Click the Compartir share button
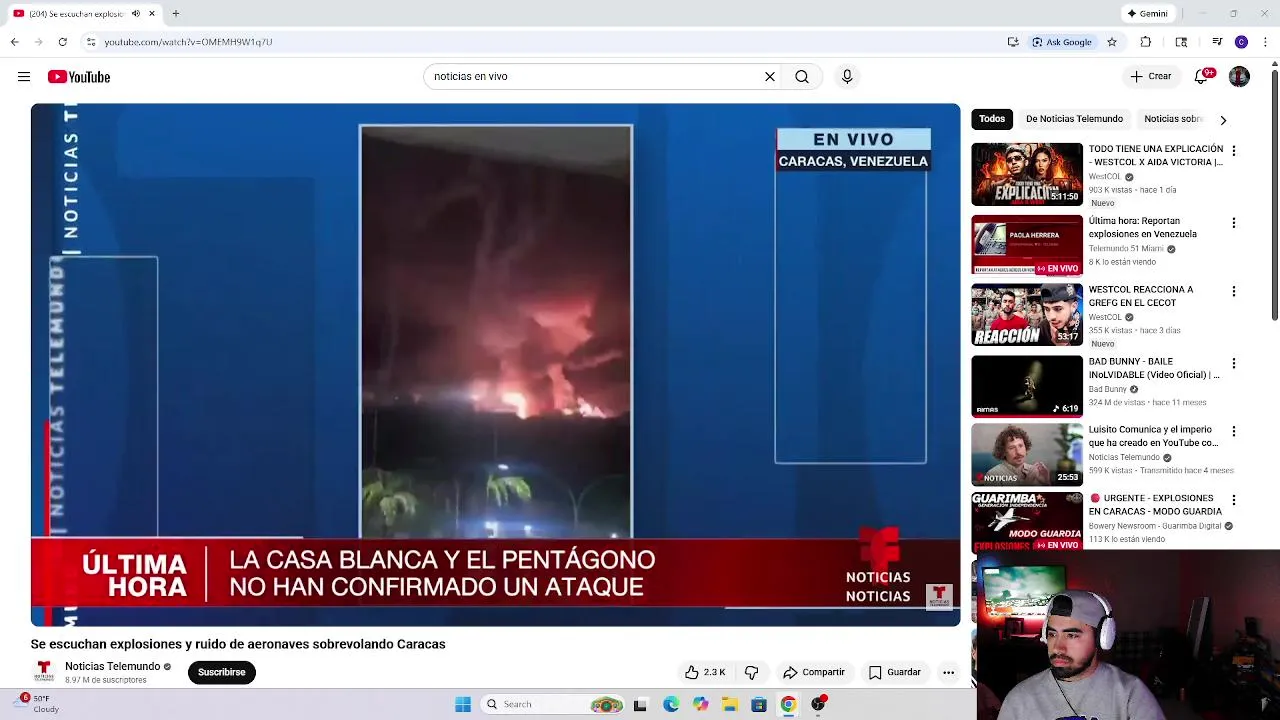 click(x=814, y=672)
